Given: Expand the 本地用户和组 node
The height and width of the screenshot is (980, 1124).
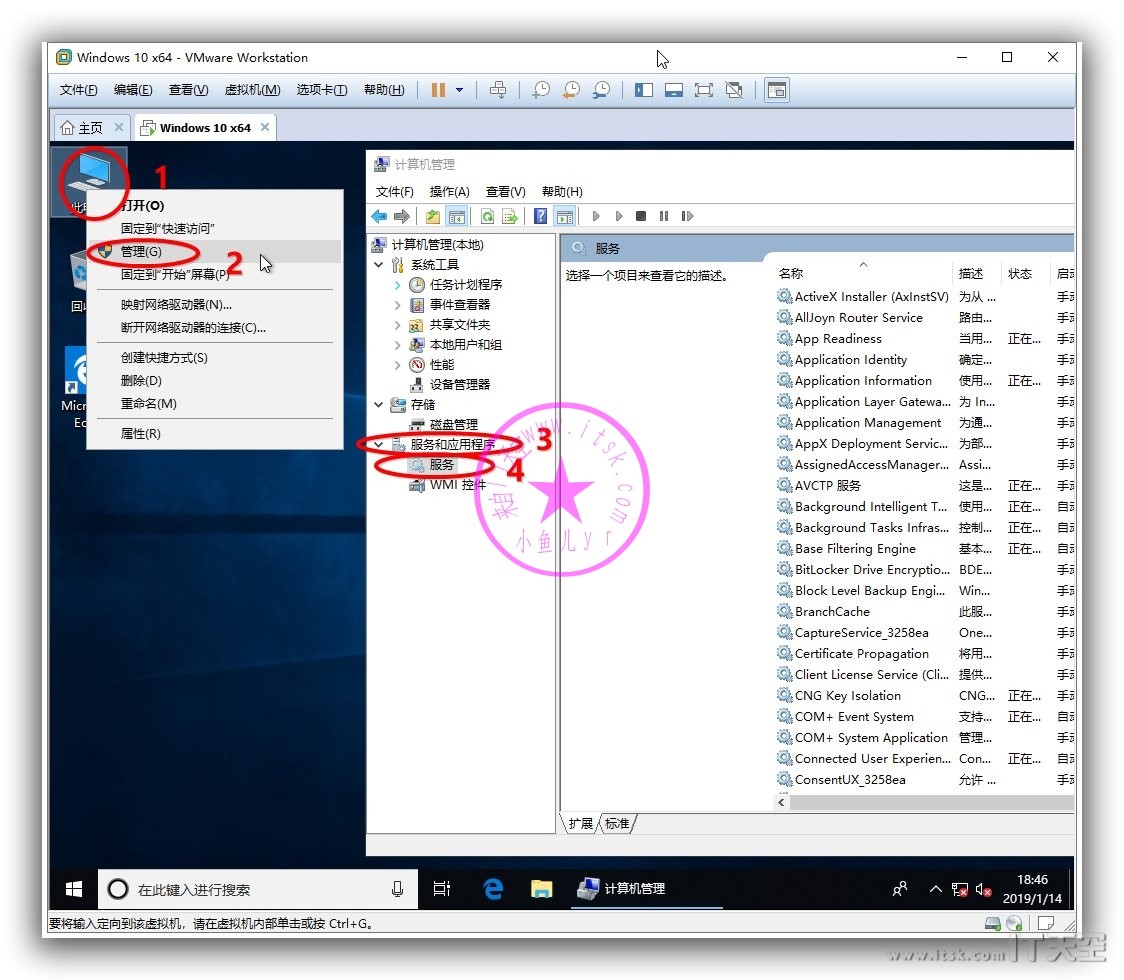Looking at the screenshot, I should pyautogui.click(x=397, y=345).
